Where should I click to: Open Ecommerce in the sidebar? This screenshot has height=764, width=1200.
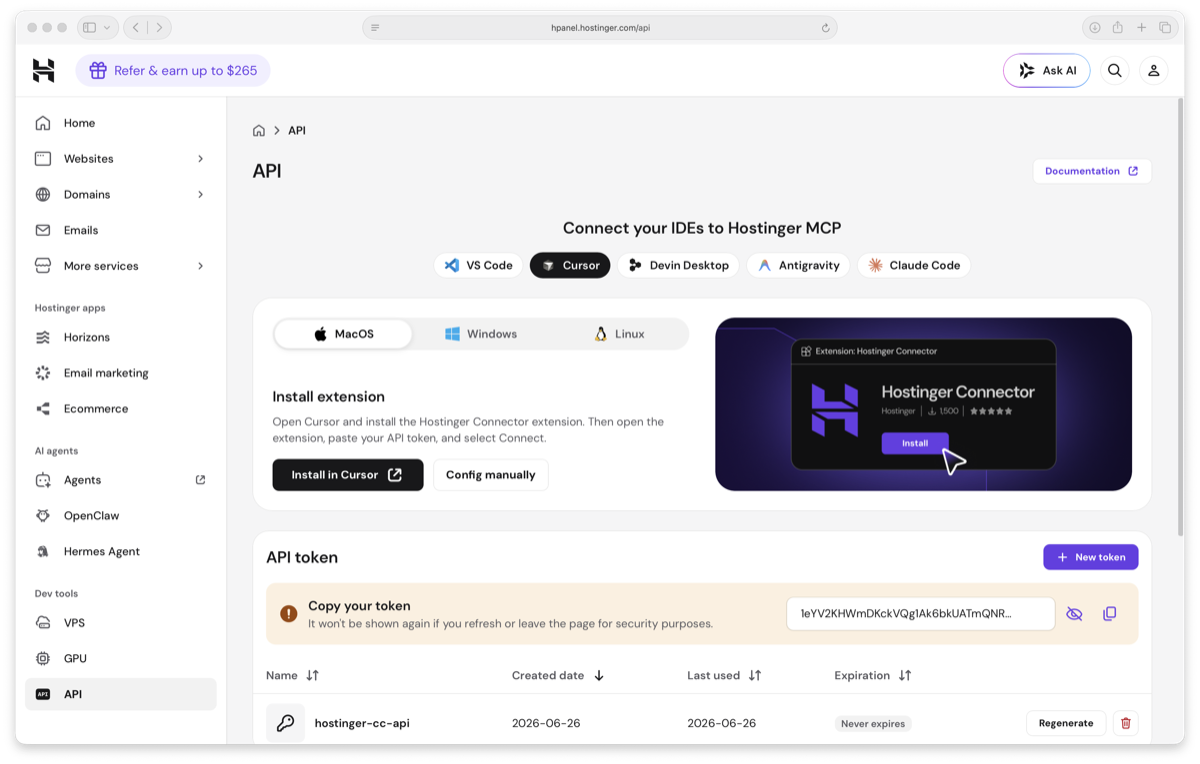coord(121,409)
